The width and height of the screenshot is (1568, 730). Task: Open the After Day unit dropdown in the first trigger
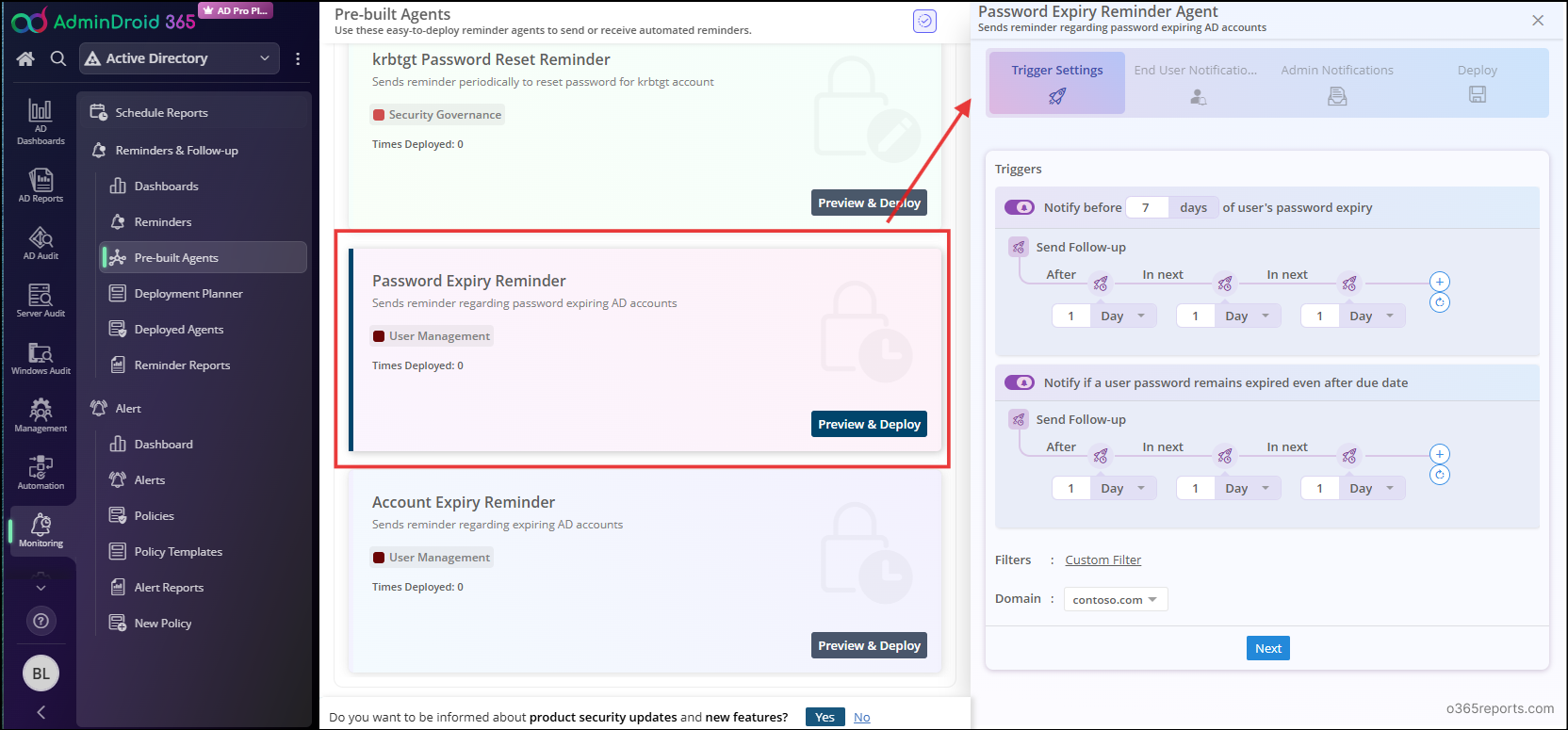click(1123, 316)
